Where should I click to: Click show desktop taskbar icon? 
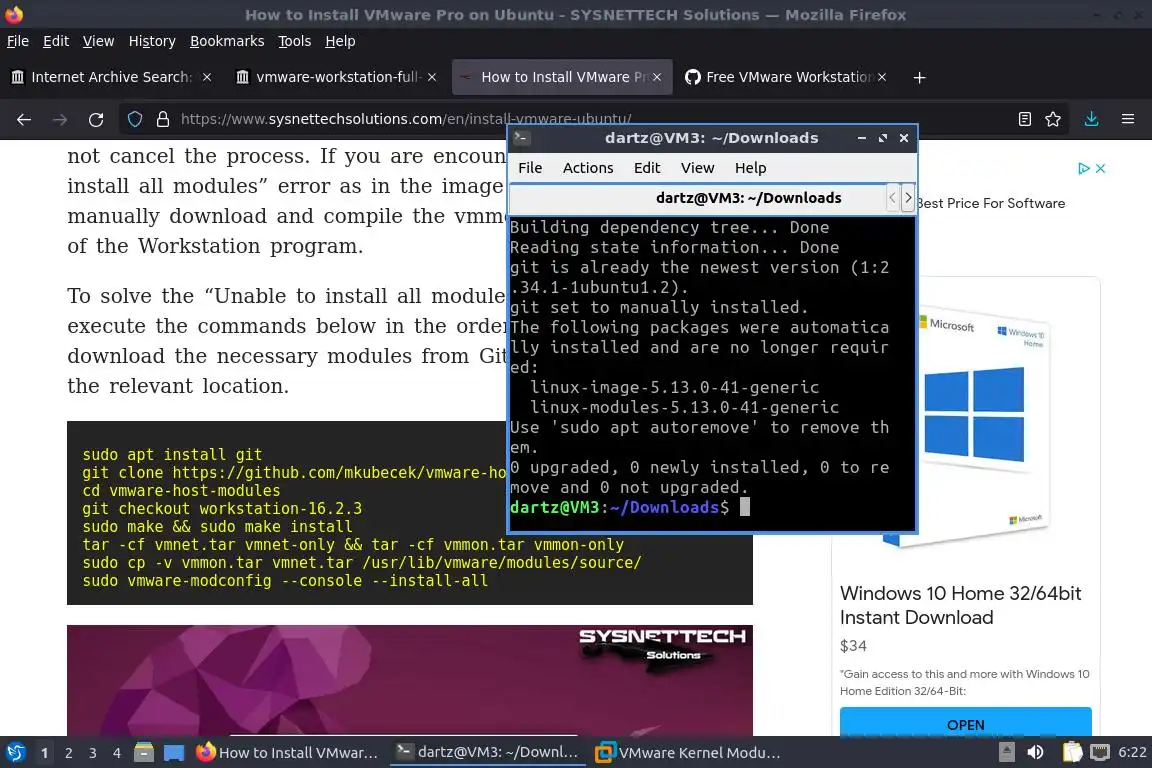(173, 753)
